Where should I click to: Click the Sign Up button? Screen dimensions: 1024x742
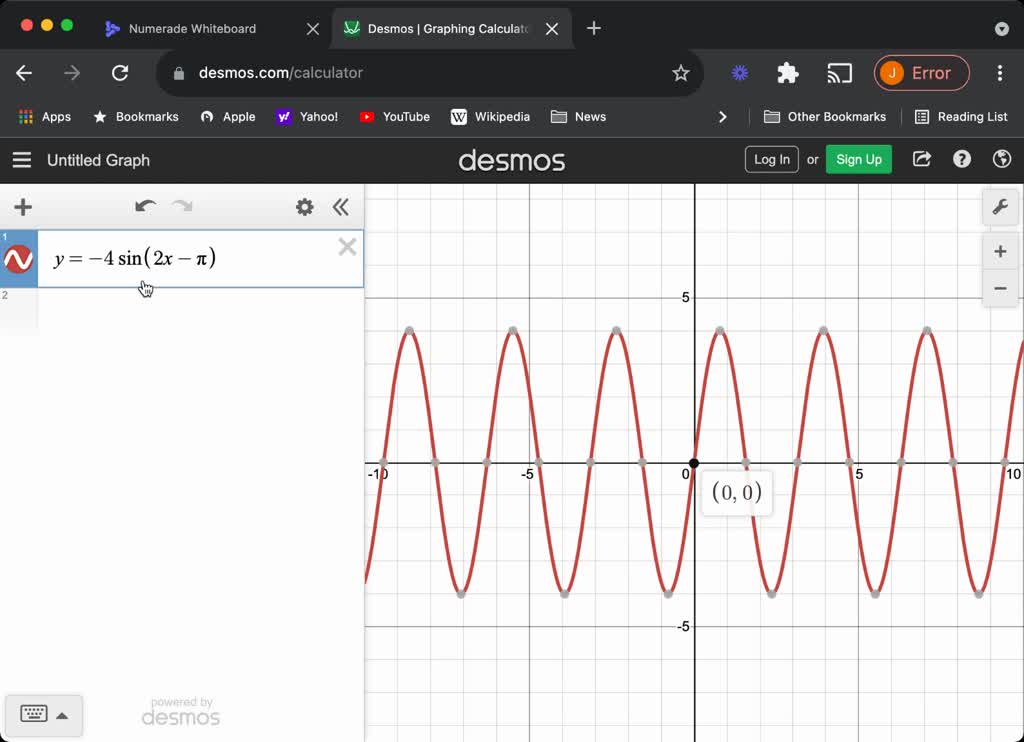pos(858,158)
